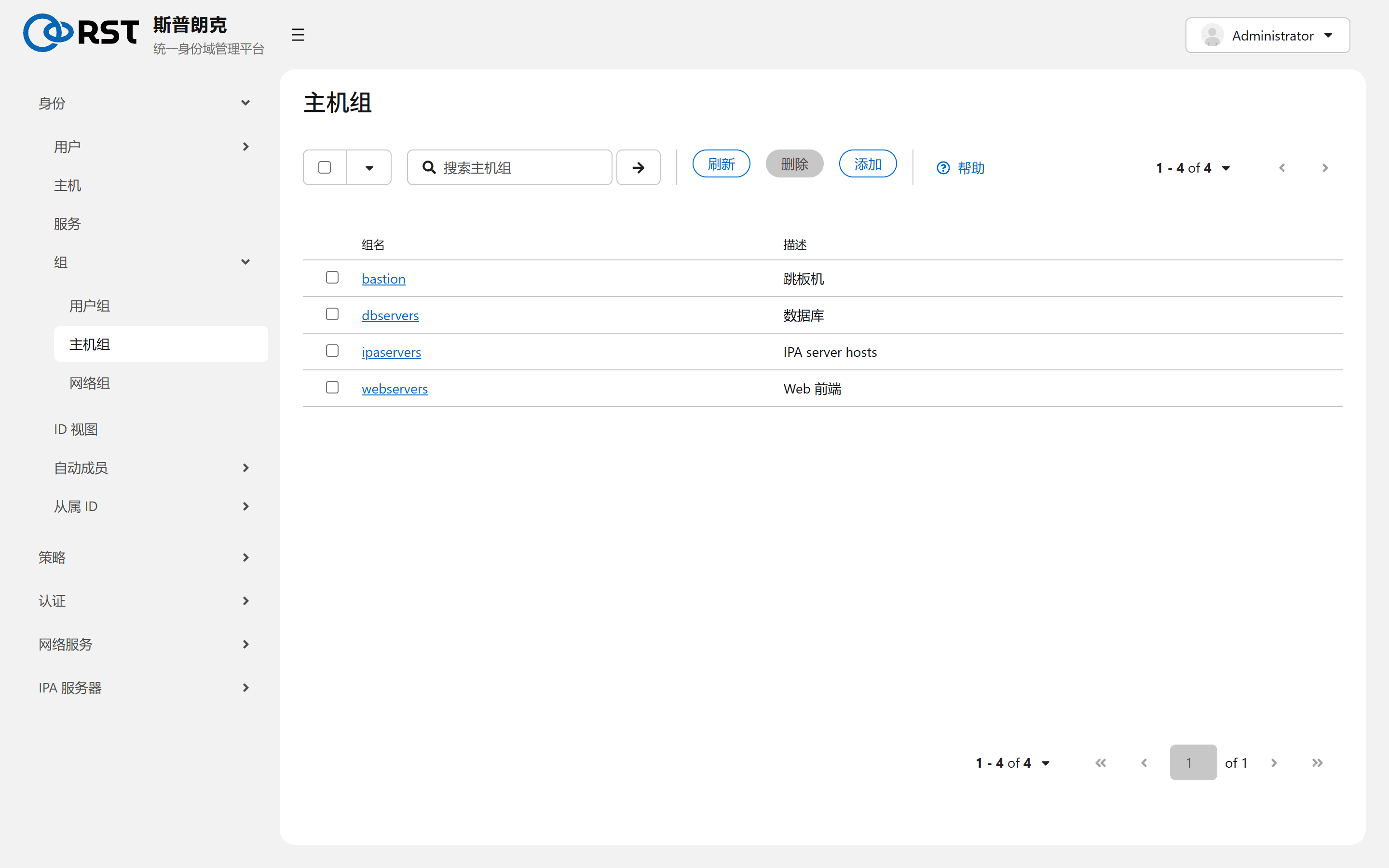
Task: Click the search submit arrow button
Action: point(638,168)
